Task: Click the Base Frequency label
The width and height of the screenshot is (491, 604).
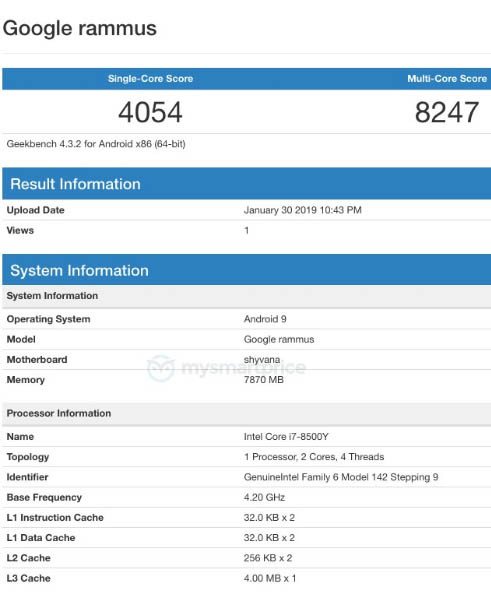Action: coord(44,498)
